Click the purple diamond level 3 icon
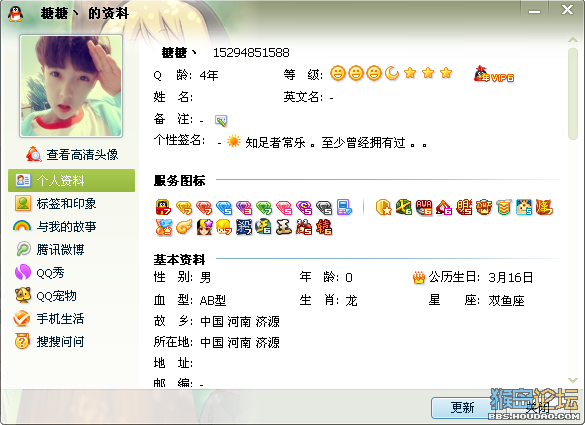This screenshot has width=585, height=425. coord(244,207)
